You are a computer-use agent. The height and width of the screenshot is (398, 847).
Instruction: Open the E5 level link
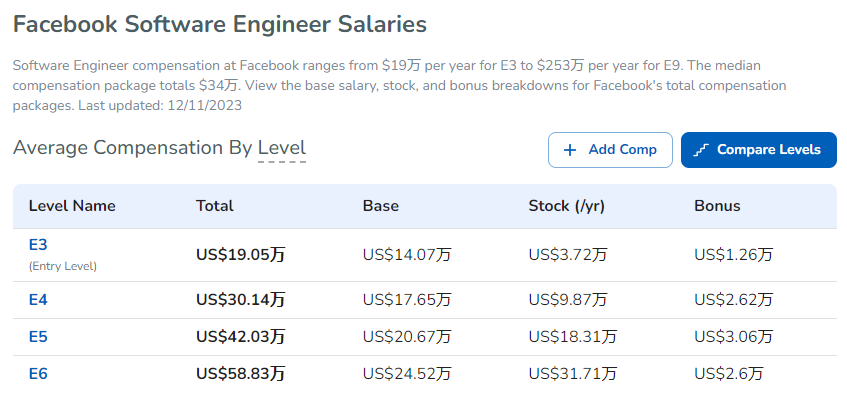(38, 337)
